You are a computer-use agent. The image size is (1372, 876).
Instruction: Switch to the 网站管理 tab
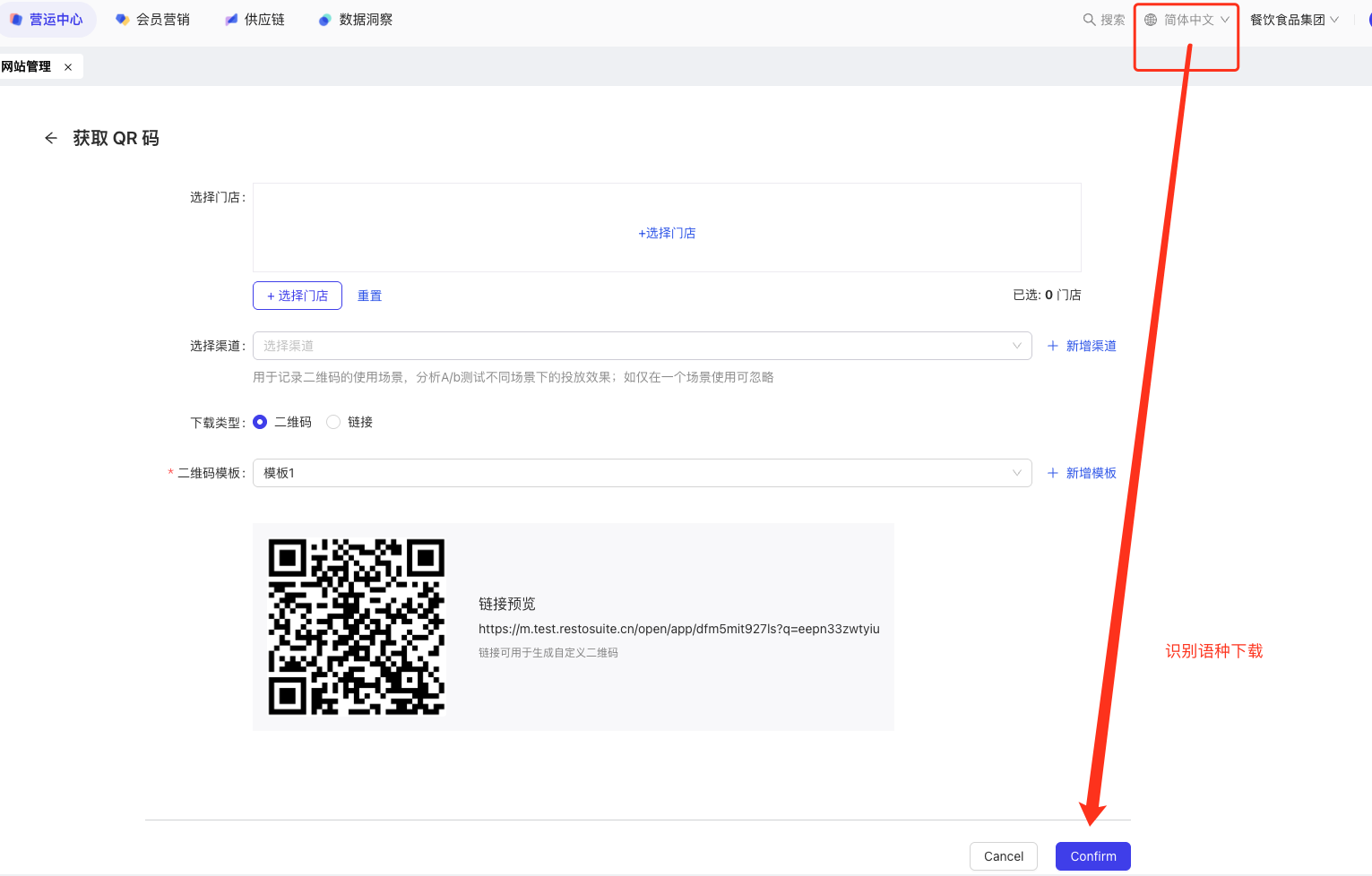(27, 67)
